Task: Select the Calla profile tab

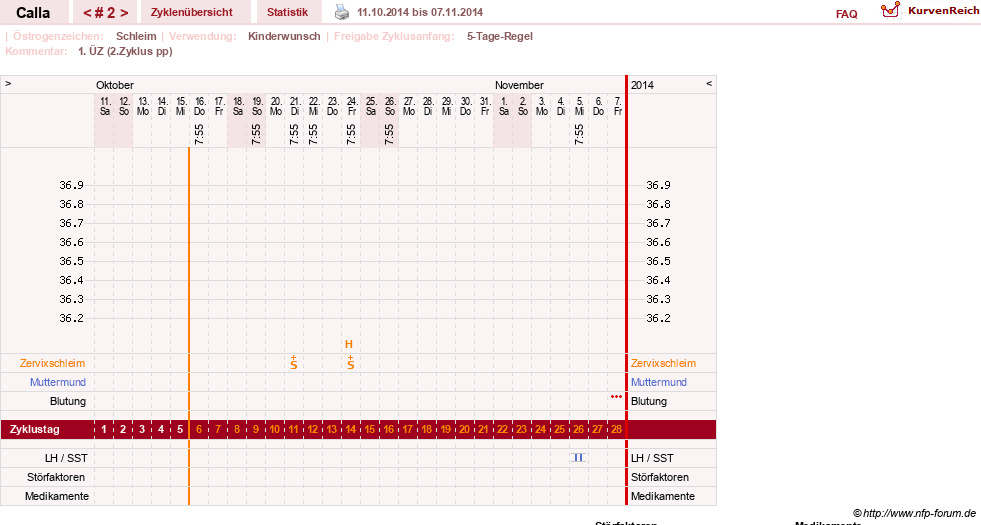Action: click(x=33, y=13)
